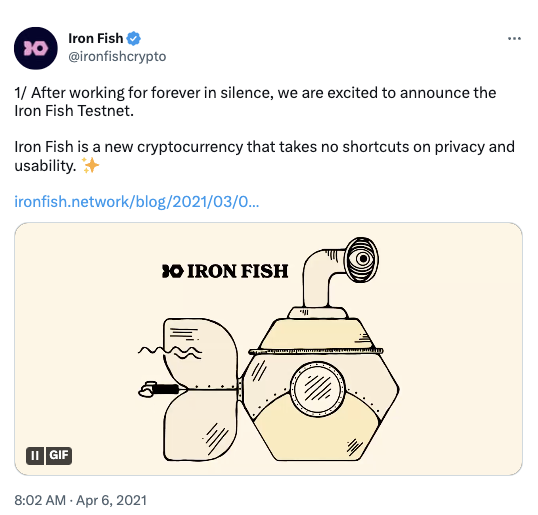This screenshot has height=515, width=538.
Task: Click the paragraph about privacy and usability
Action: [x=265, y=156]
